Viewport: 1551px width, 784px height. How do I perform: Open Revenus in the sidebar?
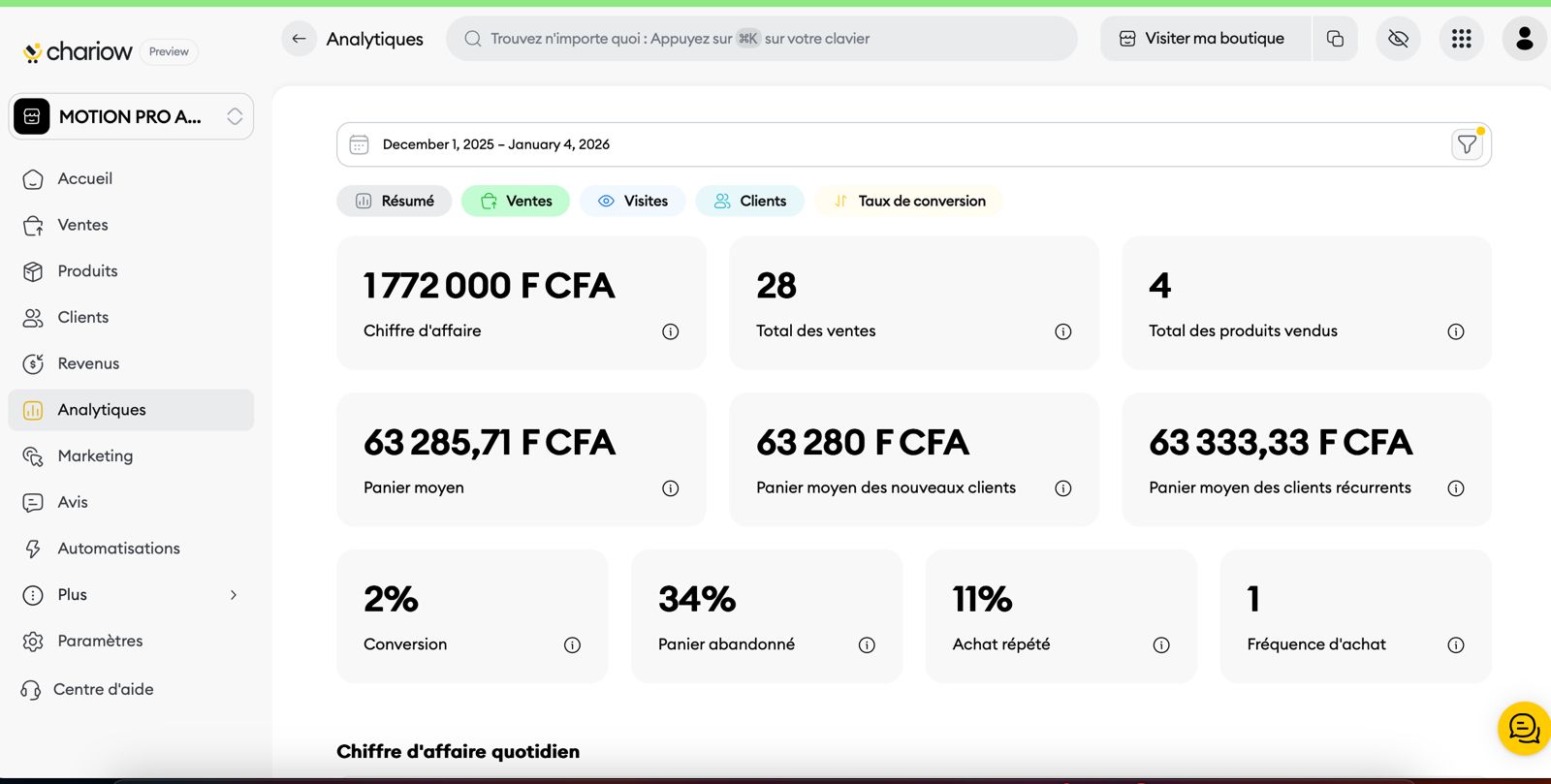[x=131, y=363]
